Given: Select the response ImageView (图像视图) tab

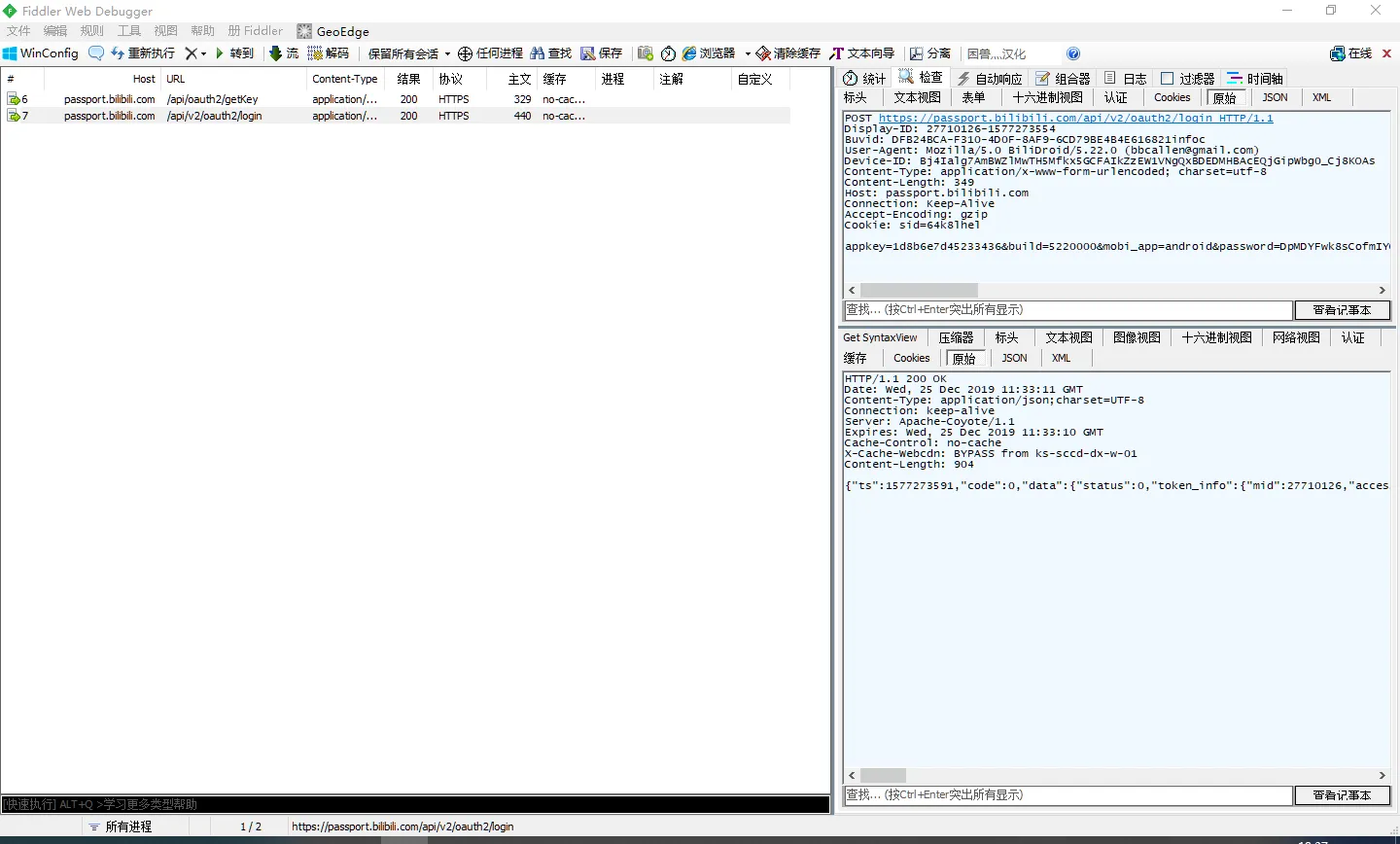Looking at the screenshot, I should [1137, 337].
